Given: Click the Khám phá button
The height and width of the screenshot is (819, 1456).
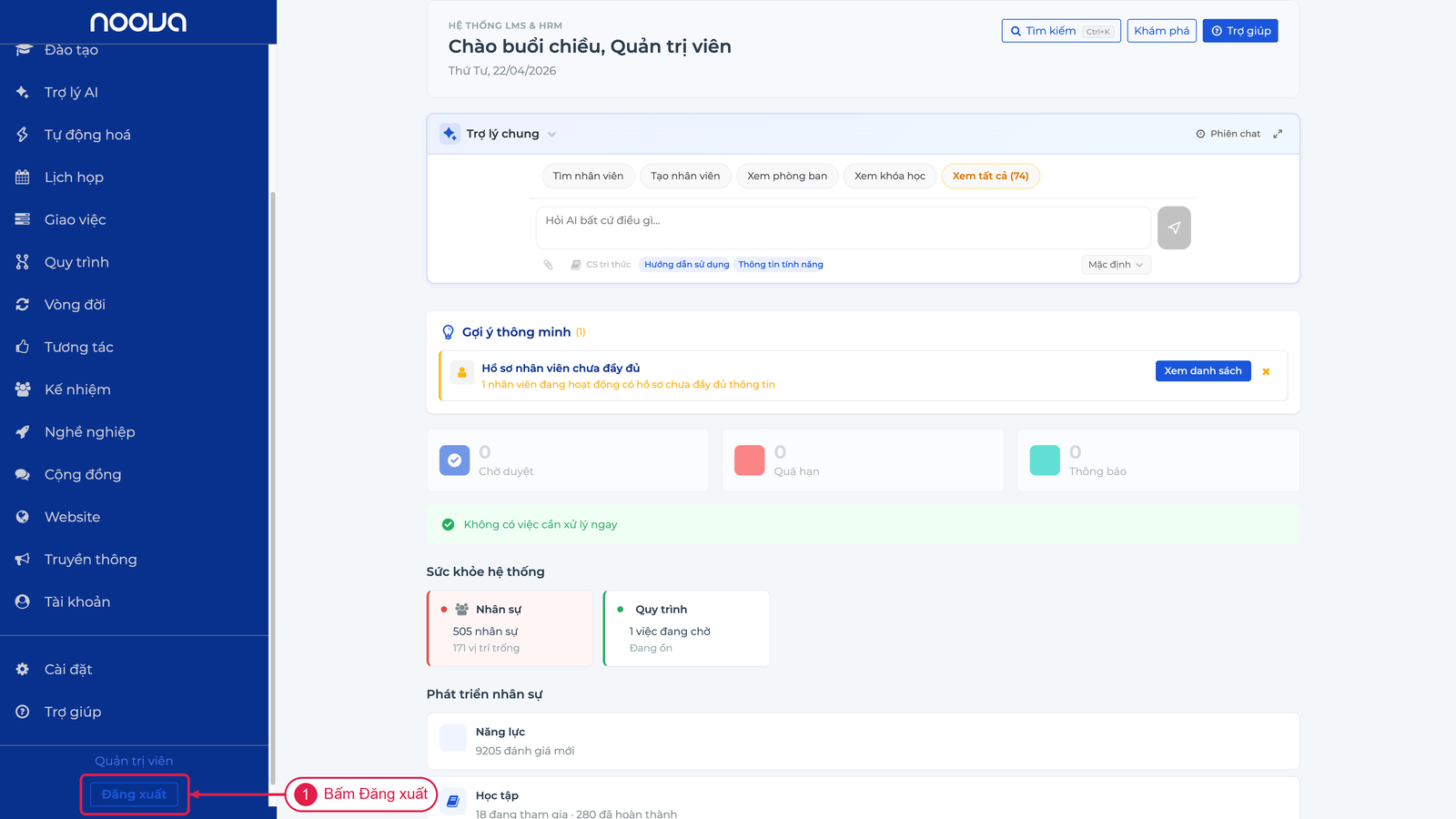Looking at the screenshot, I should (1161, 31).
